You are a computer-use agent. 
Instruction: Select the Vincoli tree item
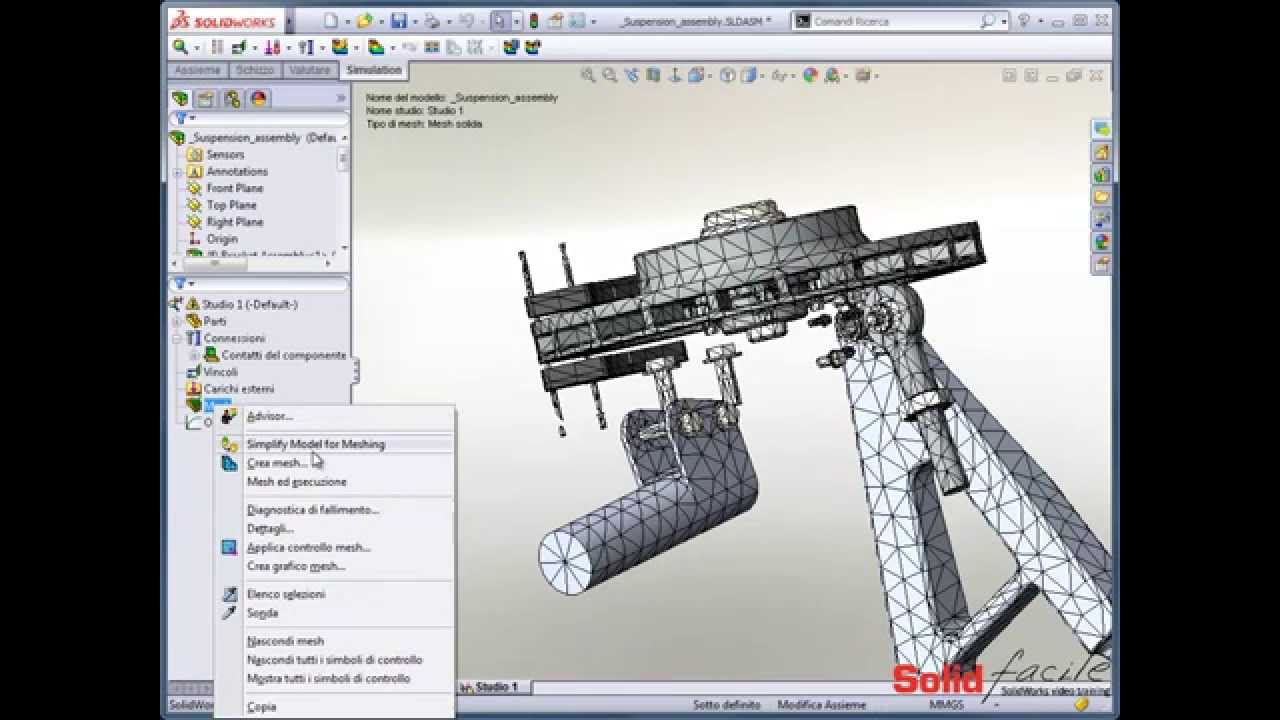(220, 372)
